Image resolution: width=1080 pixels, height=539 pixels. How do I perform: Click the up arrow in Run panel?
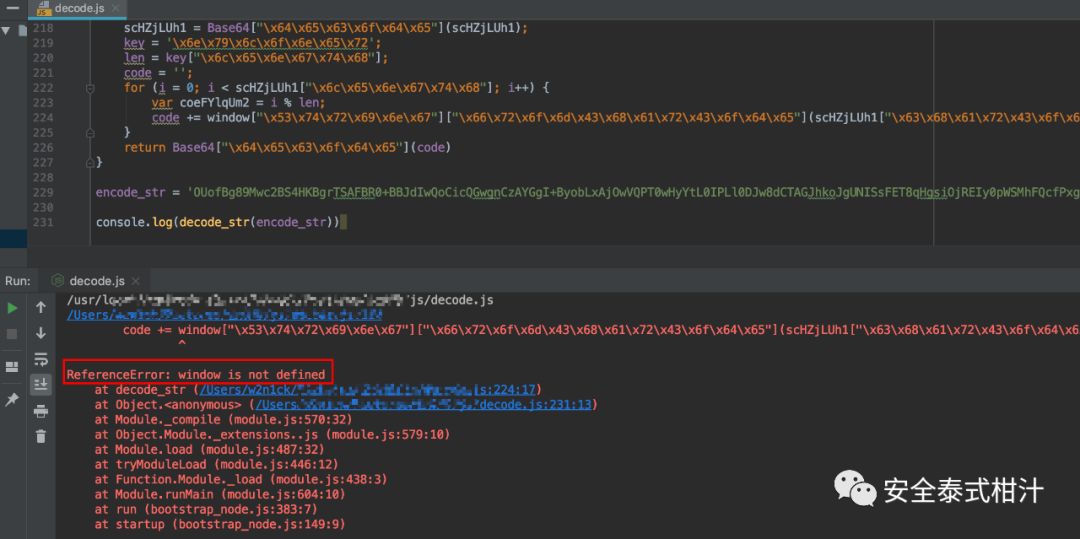click(x=41, y=308)
